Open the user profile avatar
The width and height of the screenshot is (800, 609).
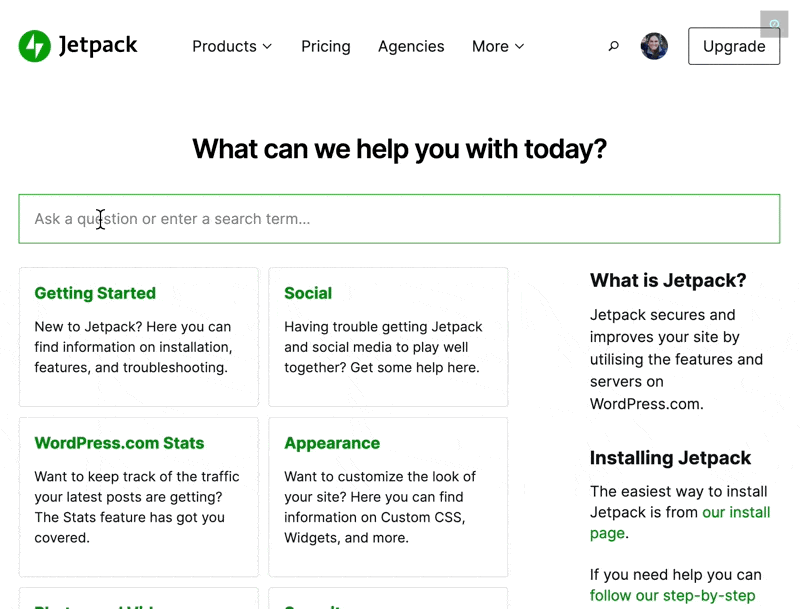coord(654,46)
